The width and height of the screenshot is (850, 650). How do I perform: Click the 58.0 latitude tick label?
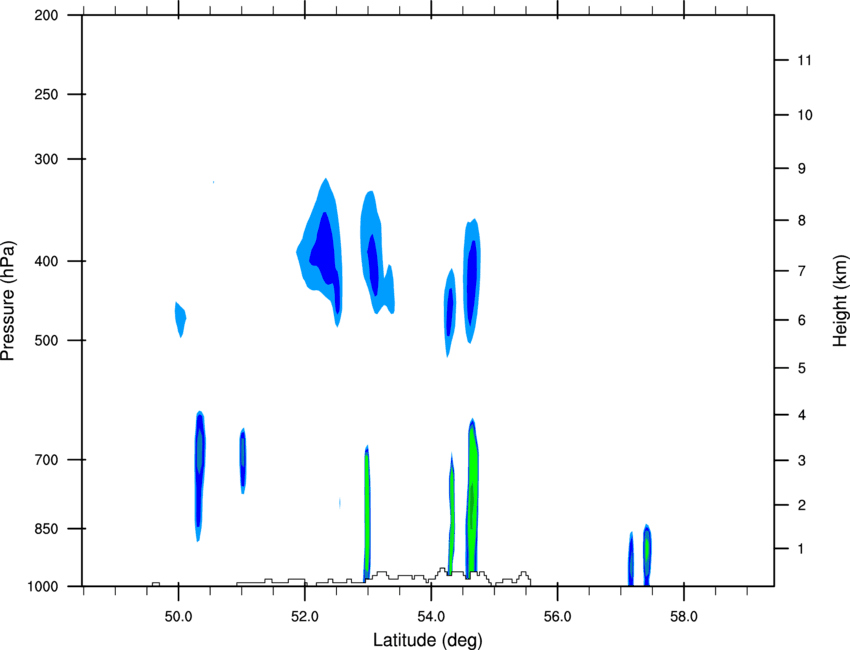click(x=684, y=617)
